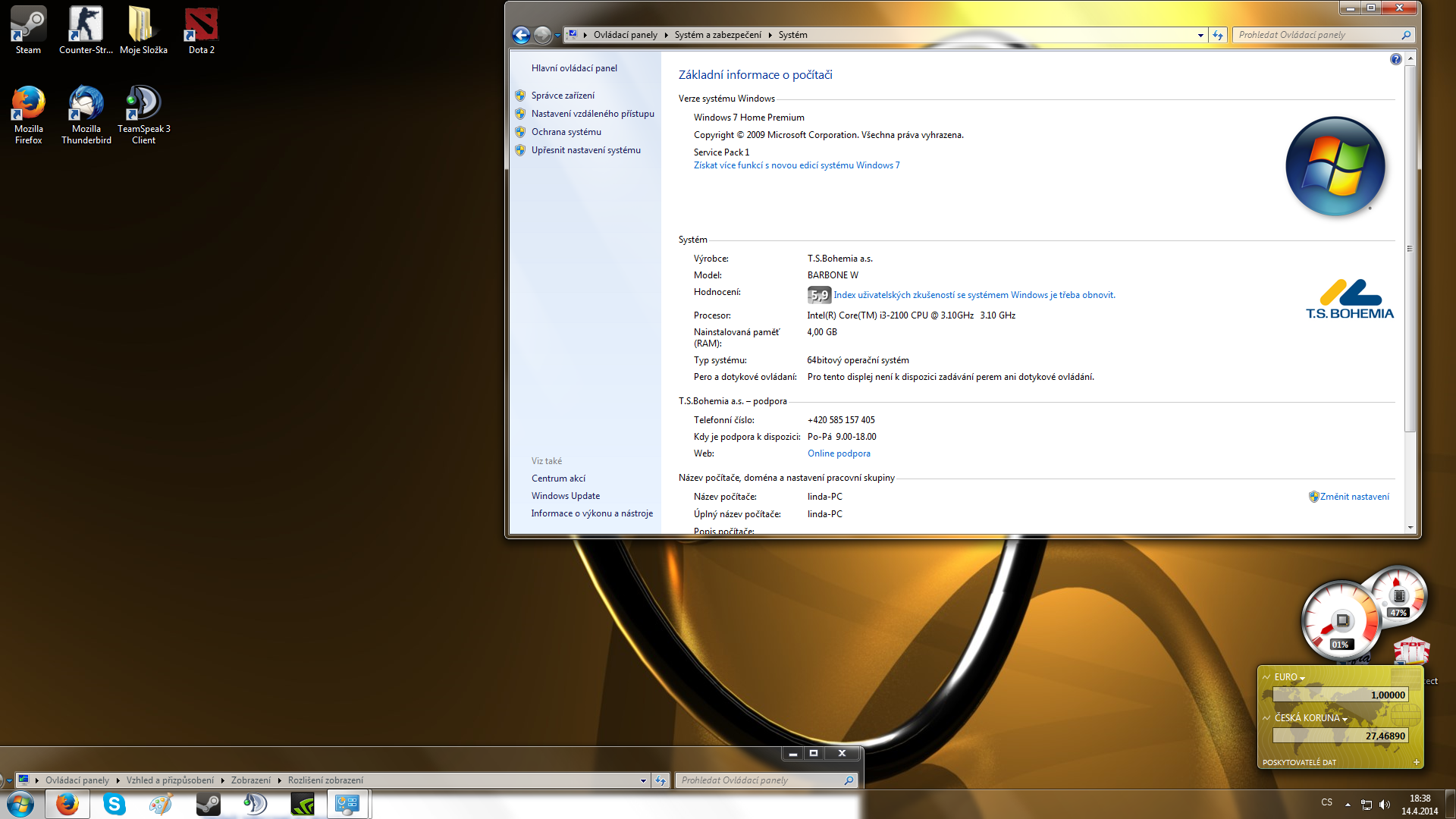Click the back arrow navigation button

pos(521,35)
